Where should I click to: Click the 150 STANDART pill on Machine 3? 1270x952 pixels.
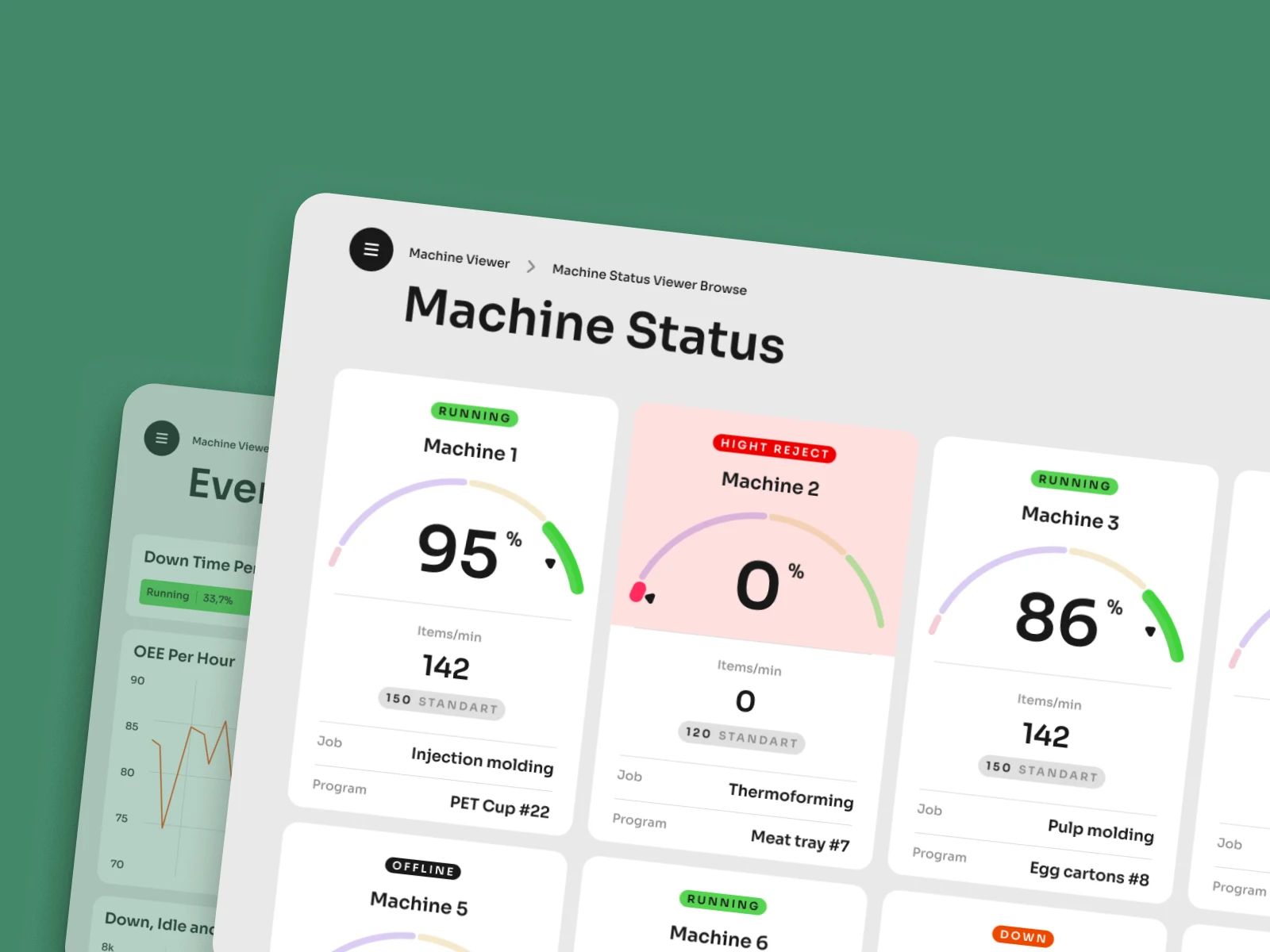(1041, 770)
